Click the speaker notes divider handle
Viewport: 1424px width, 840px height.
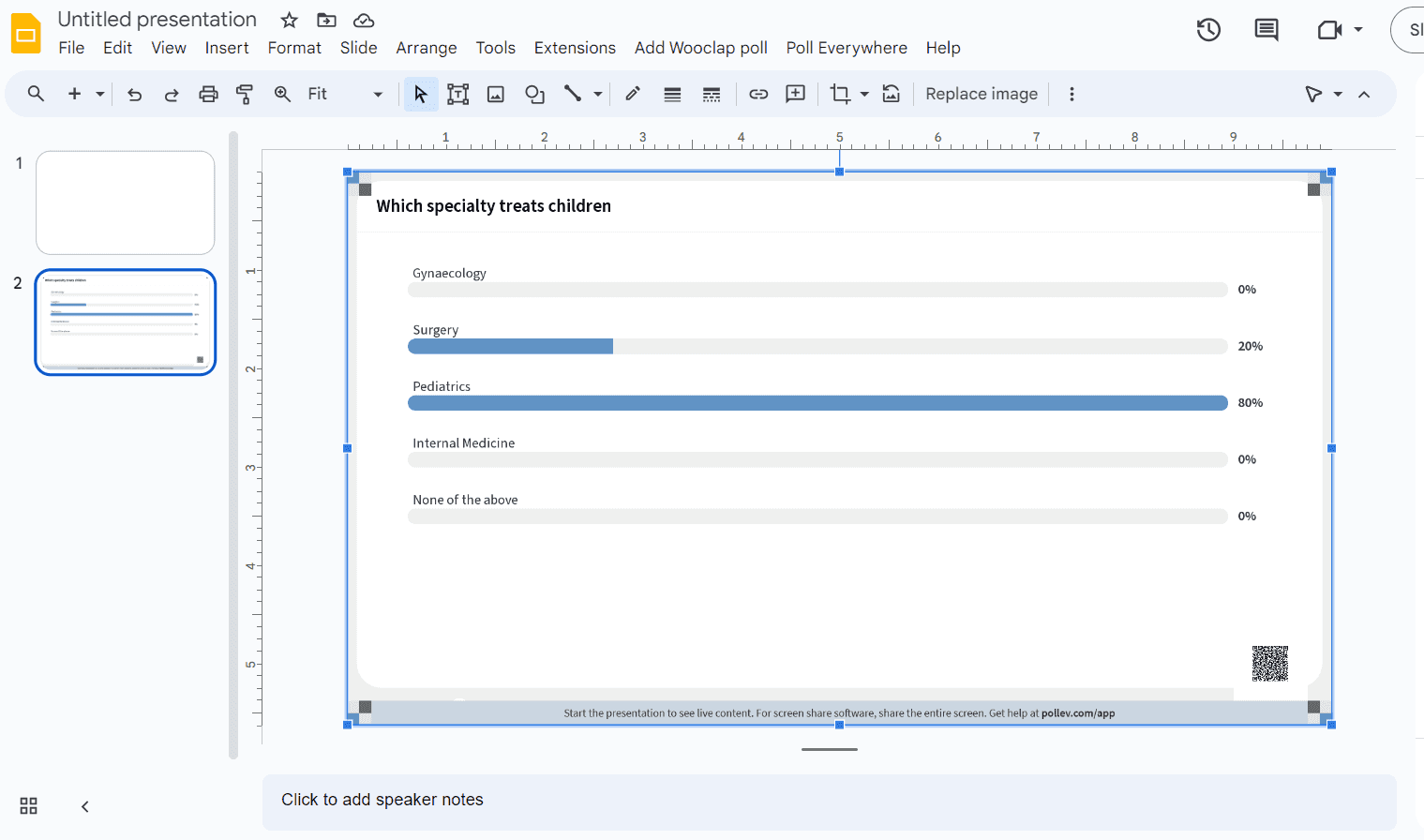tap(830, 749)
